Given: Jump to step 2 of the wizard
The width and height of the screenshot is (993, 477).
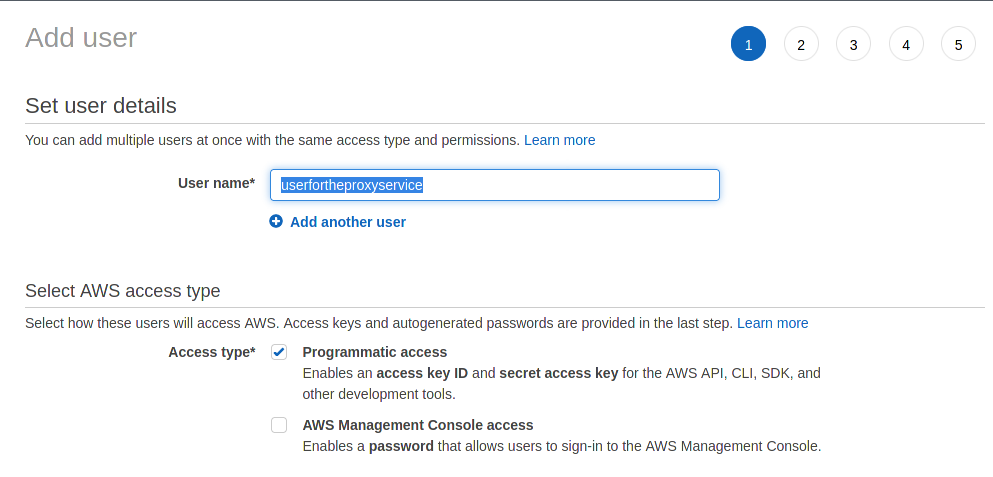Looking at the screenshot, I should pyautogui.click(x=801, y=44).
